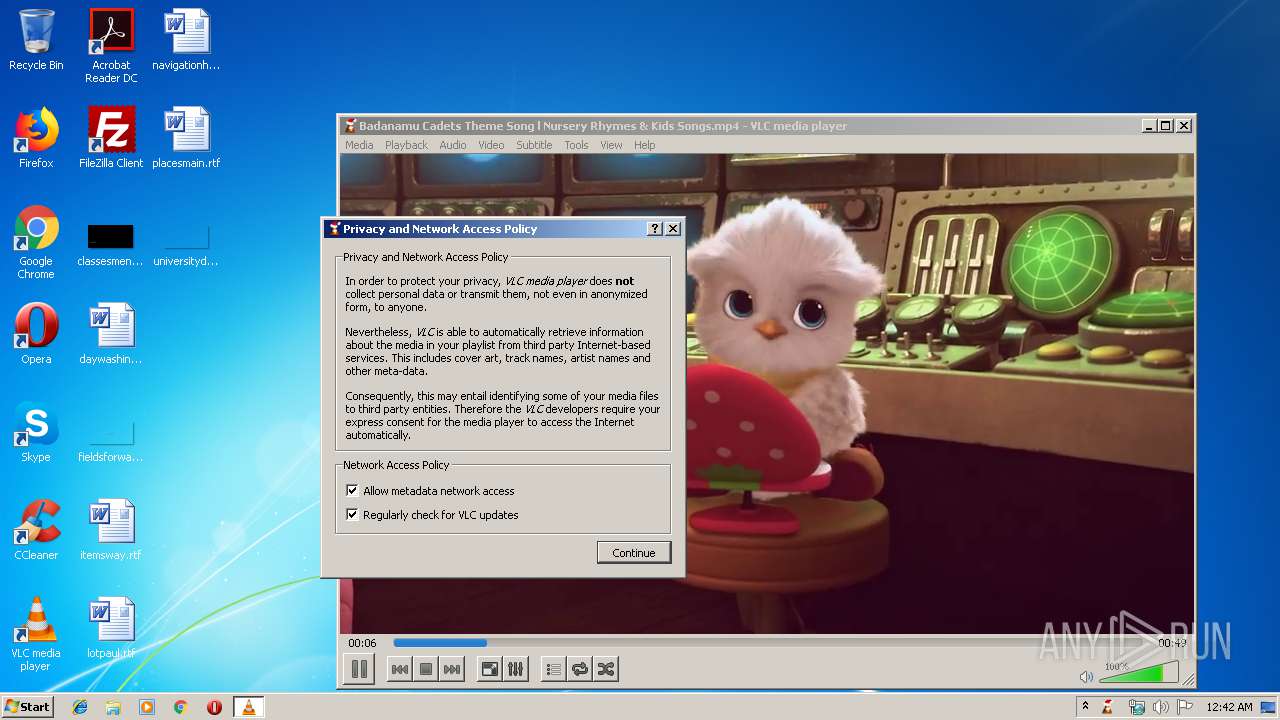Open the Action Center flag icon
This screenshot has width=1280, height=720.
tap(1184, 707)
